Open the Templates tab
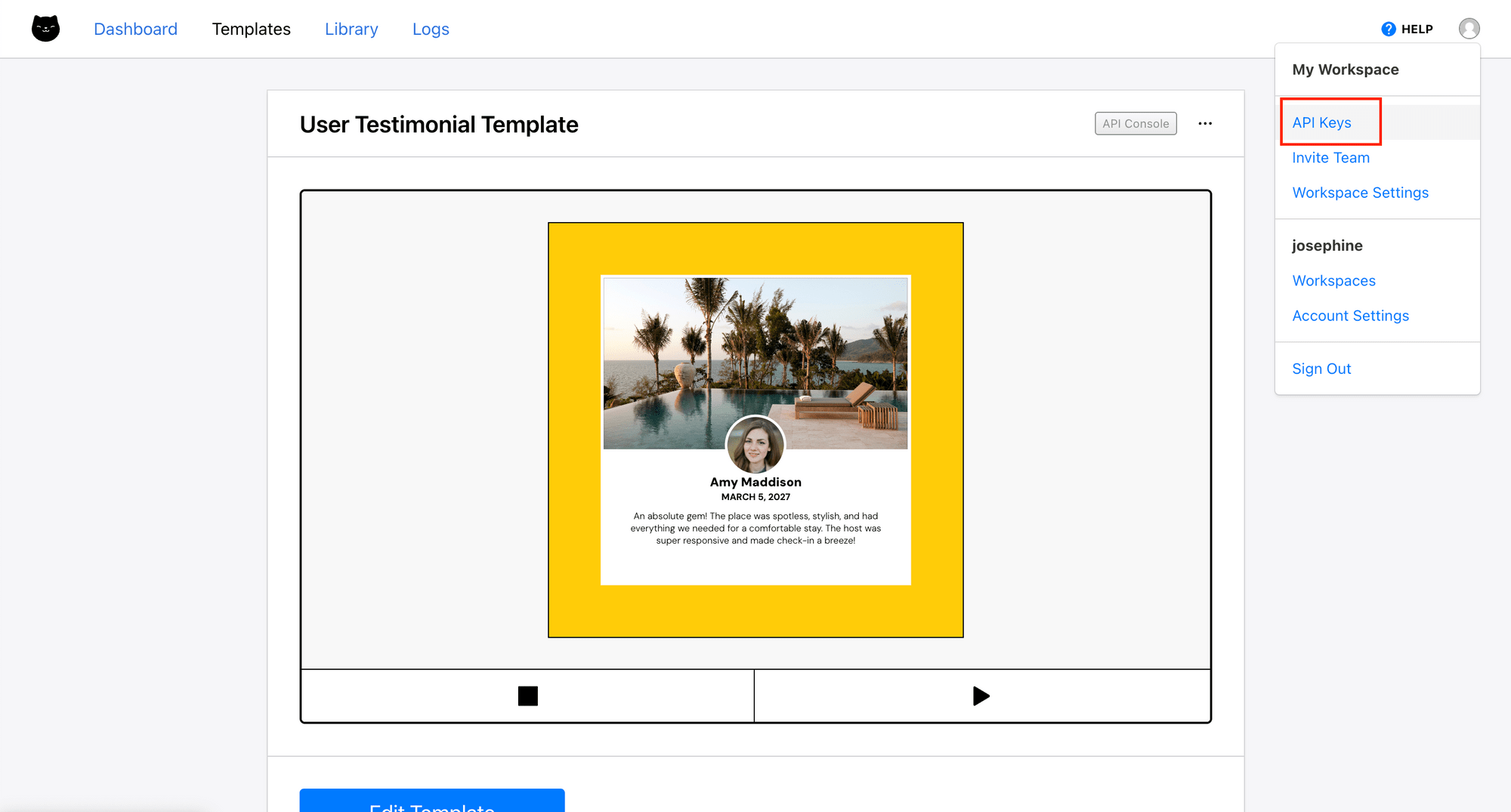 (252, 29)
